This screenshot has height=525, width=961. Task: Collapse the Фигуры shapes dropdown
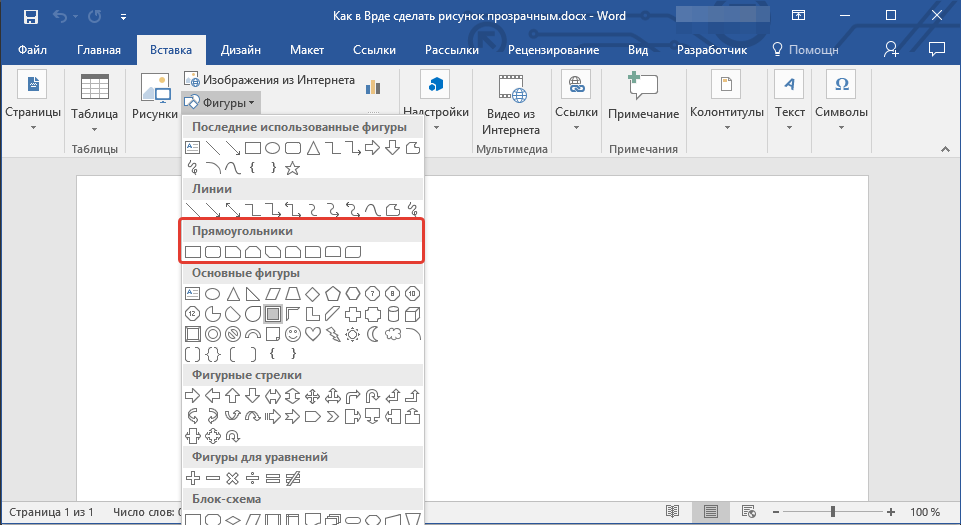pos(220,102)
